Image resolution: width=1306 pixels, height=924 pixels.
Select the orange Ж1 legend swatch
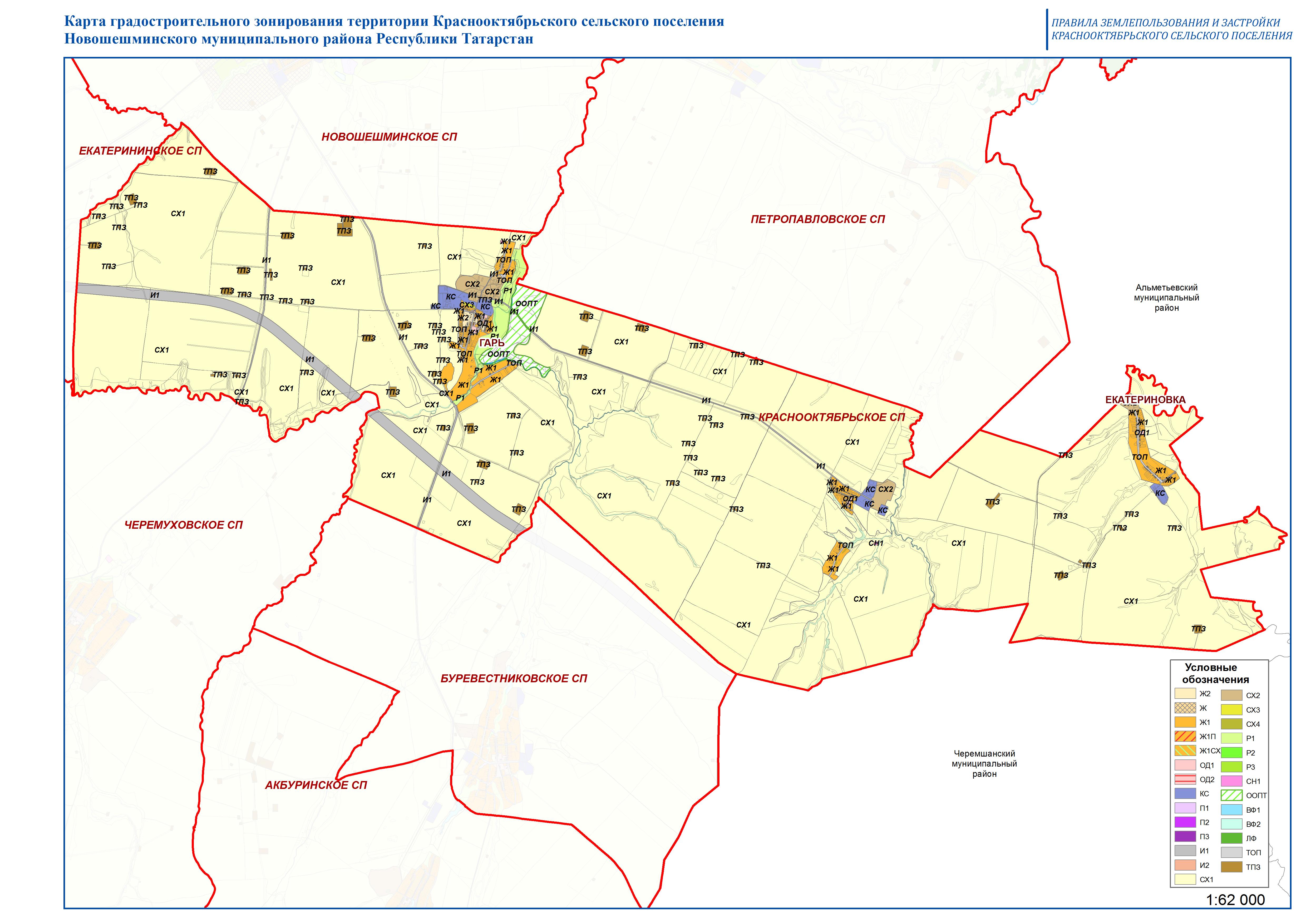pos(1185,722)
